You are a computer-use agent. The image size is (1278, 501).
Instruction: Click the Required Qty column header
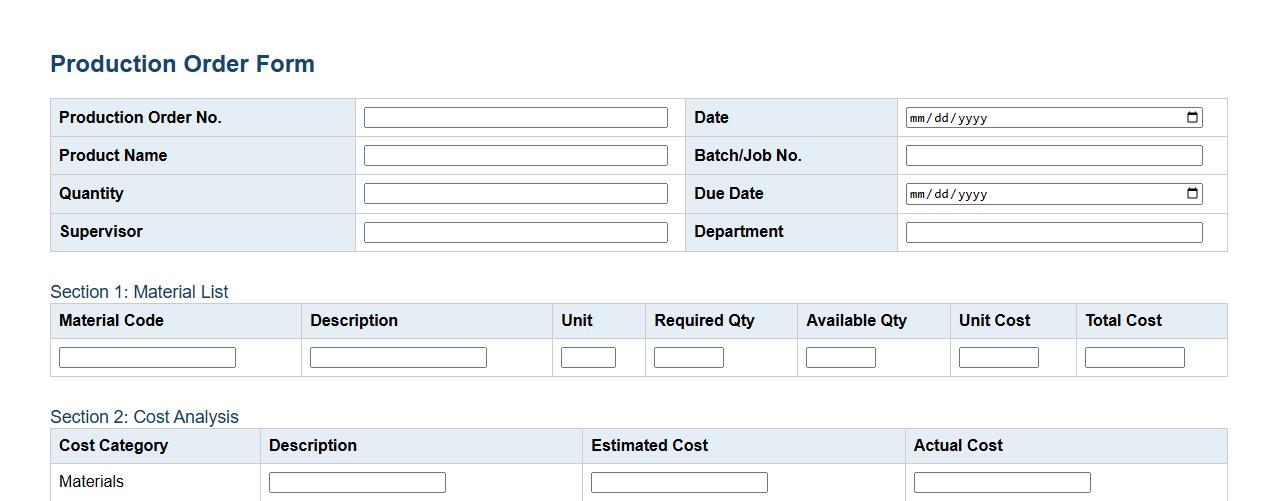tap(722, 321)
